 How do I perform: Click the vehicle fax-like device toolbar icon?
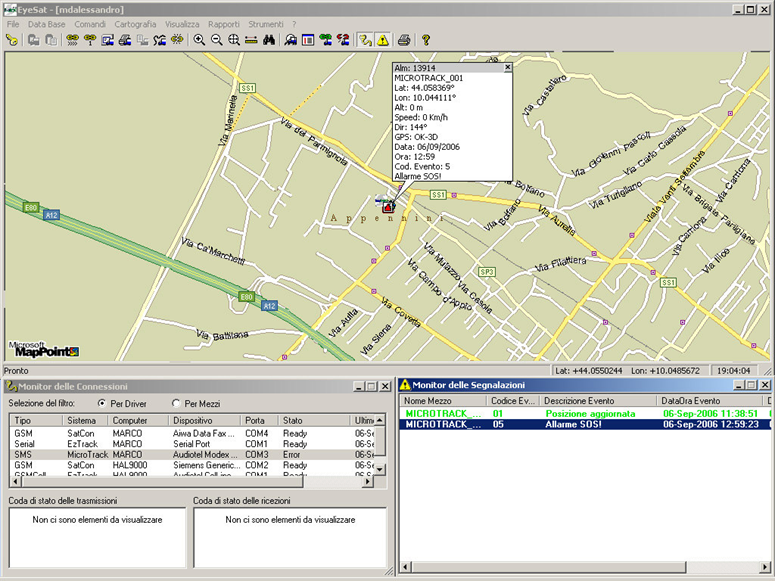tap(125, 40)
